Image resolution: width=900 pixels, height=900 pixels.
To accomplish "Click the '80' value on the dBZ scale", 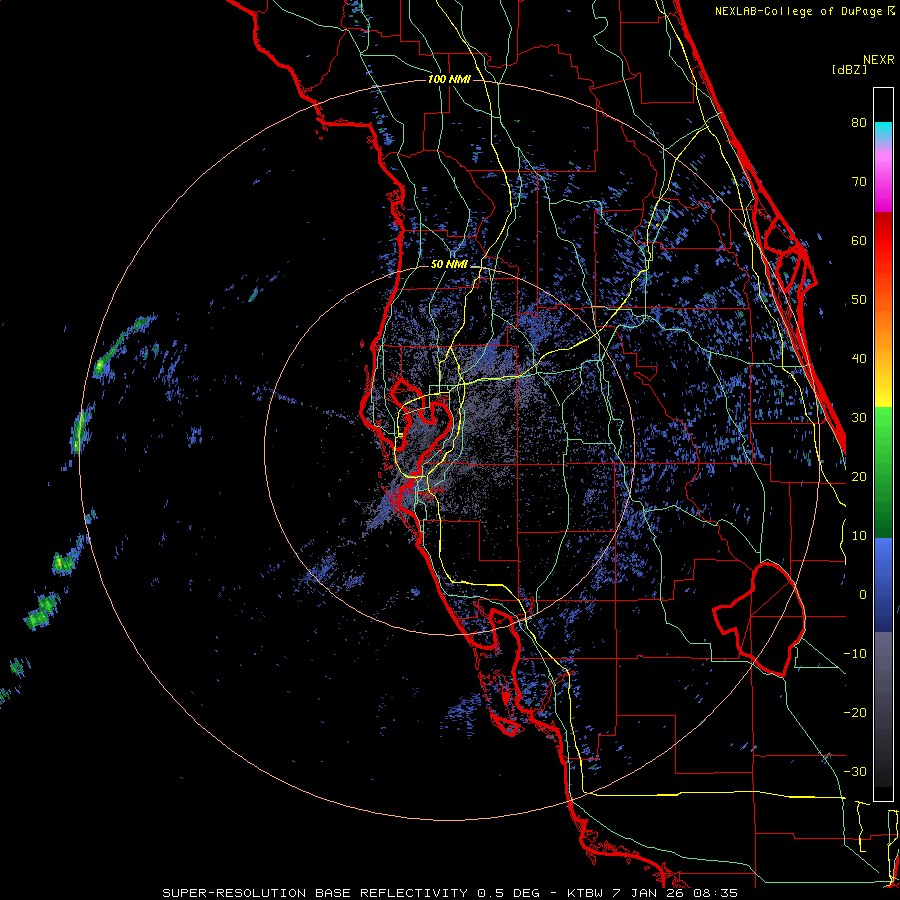I will [859, 122].
